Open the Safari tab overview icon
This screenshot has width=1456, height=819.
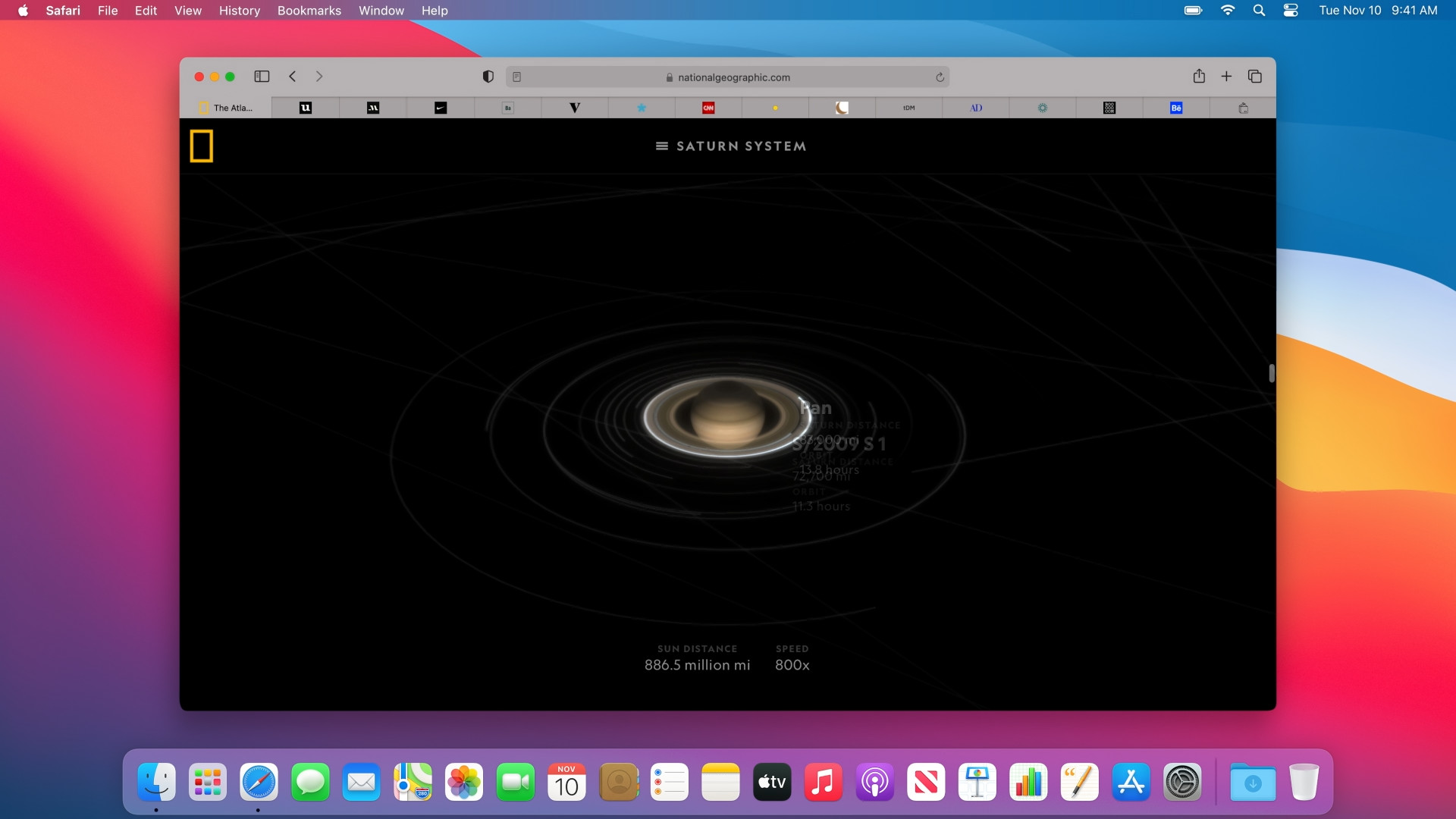[1255, 77]
